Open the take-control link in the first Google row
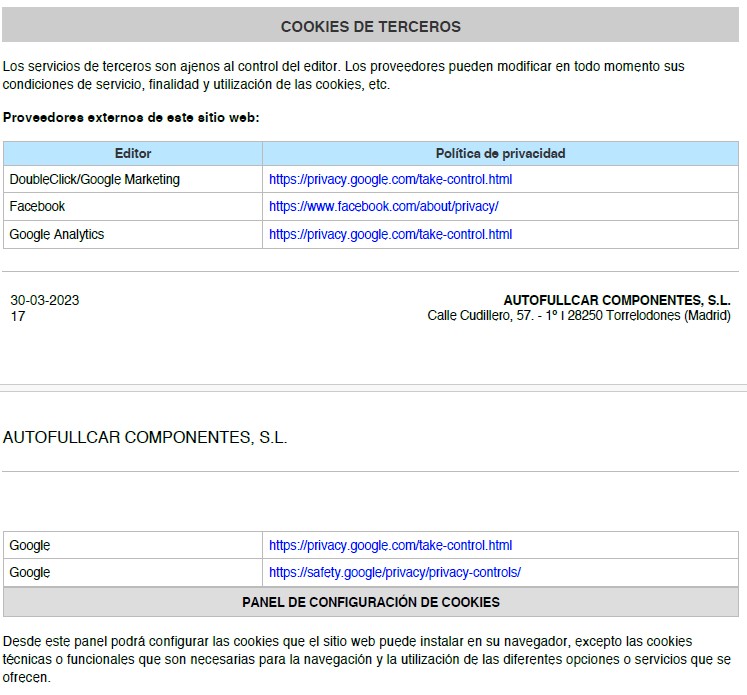The height and width of the screenshot is (695, 747). (x=390, y=545)
